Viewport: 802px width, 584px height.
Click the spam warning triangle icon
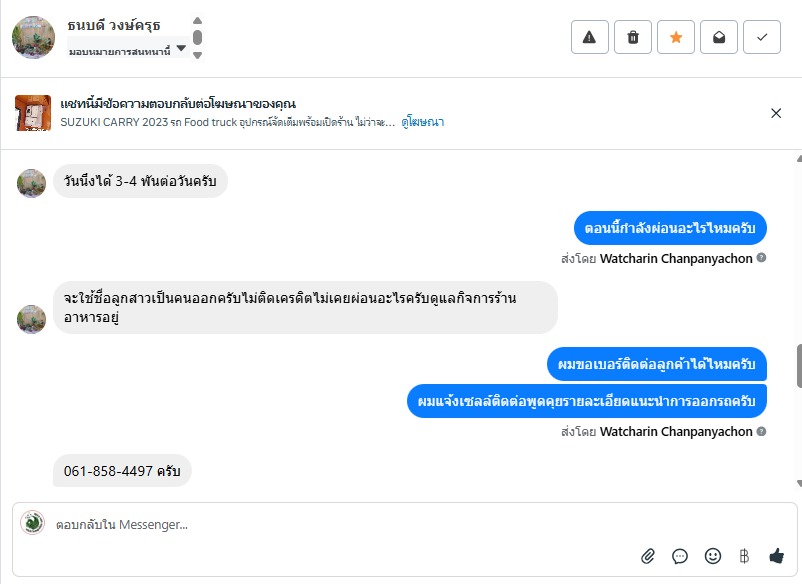coord(589,37)
